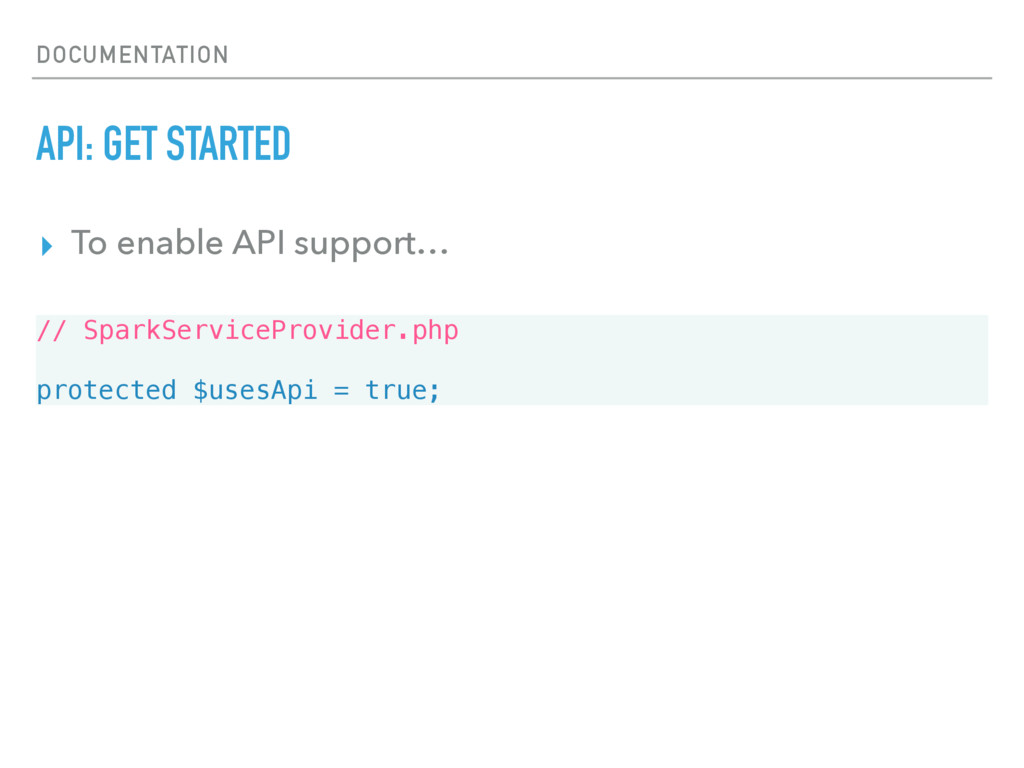Select the word enable in the bullet
1024x768 pixels.
[x=170, y=243]
